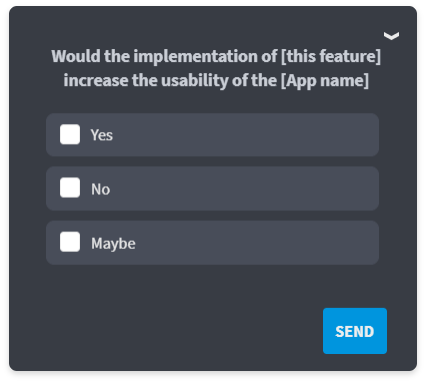Image resolution: width=426 pixels, height=383 pixels.
Task: Select the 'Maybe' label text
Action: pos(113,244)
